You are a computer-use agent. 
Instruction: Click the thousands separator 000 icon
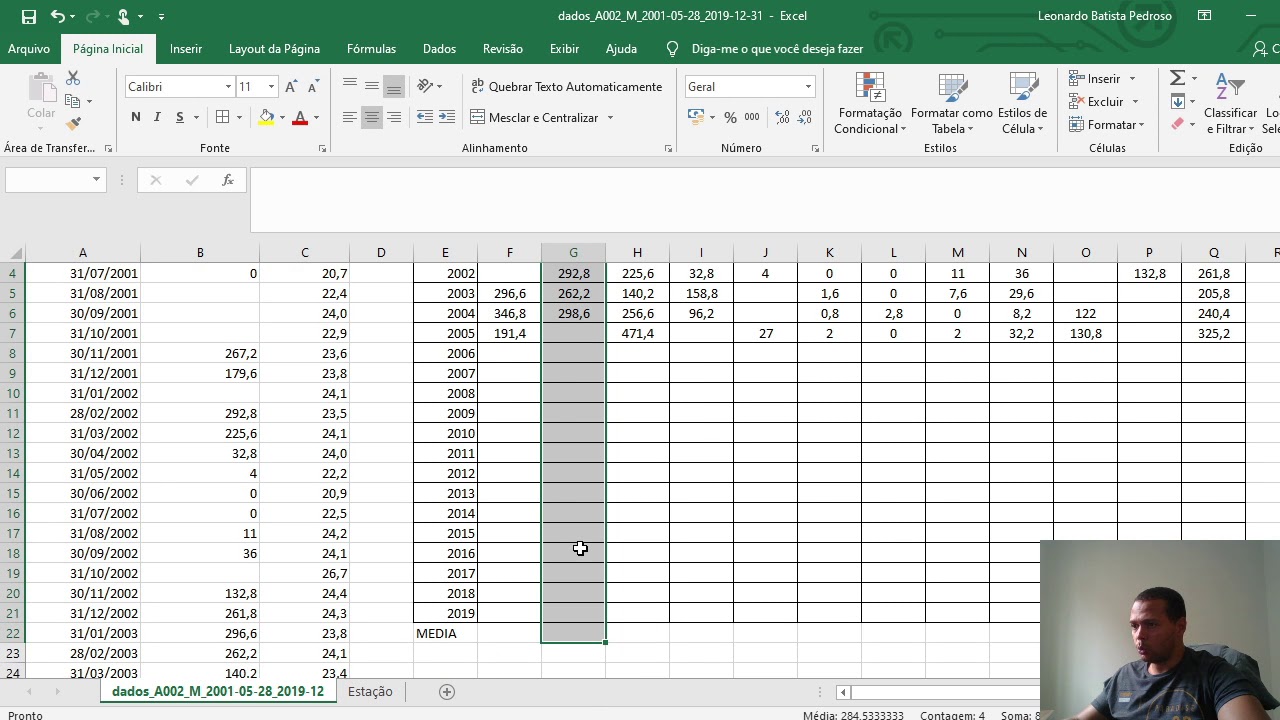pos(752,117)
